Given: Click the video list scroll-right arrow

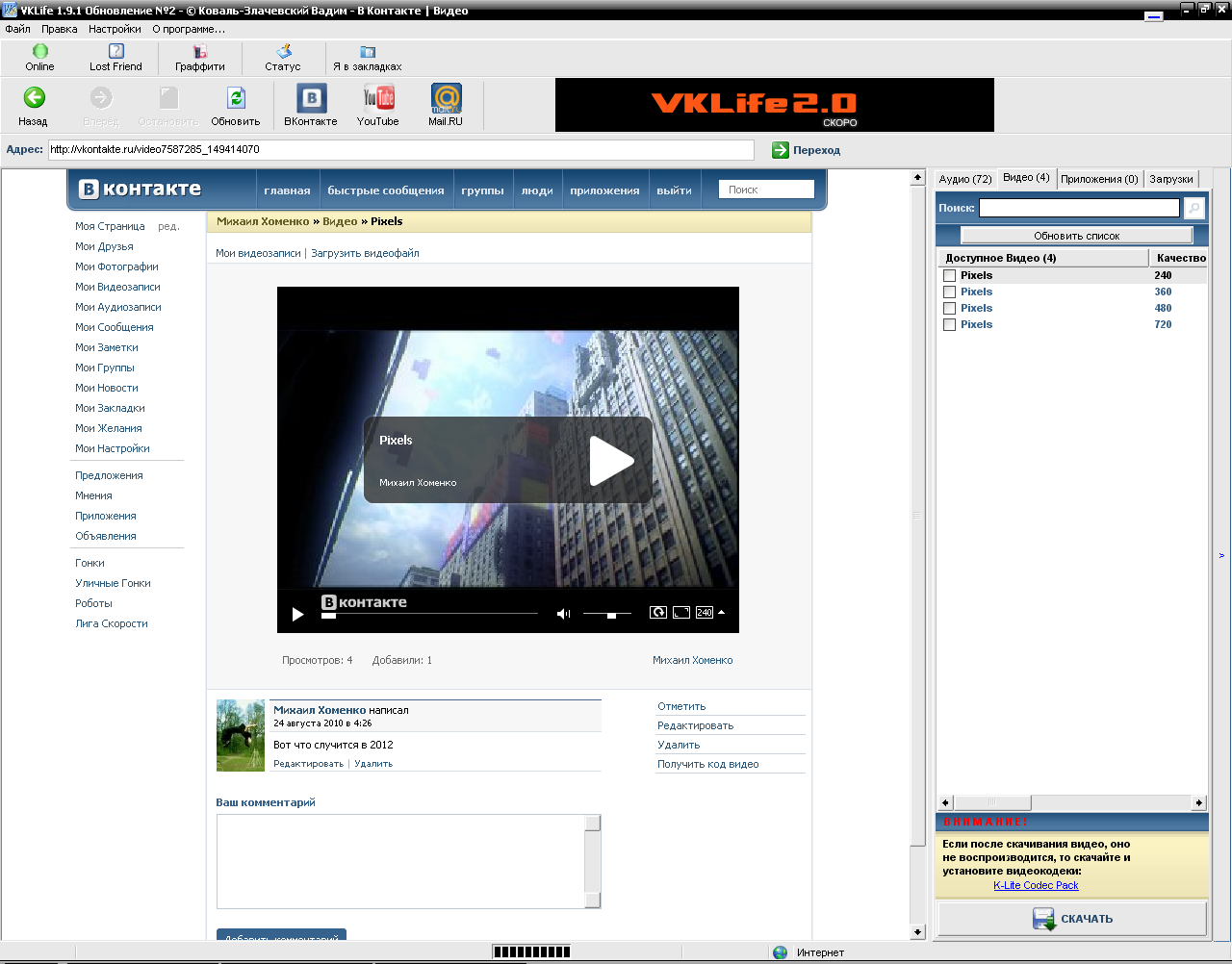Looking at the screenshot, I should click(x=1199, y=802).
